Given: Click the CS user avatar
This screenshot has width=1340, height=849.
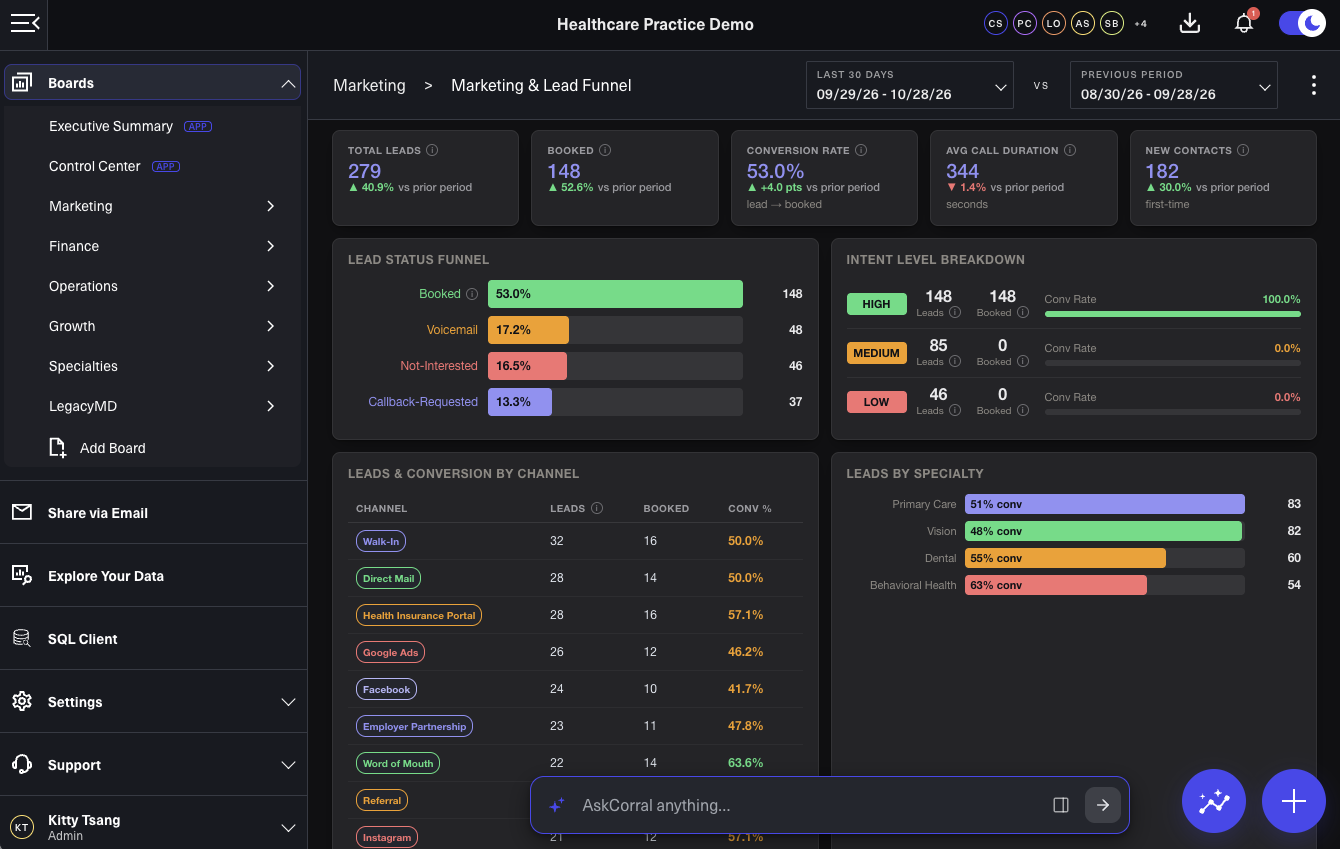Looking at the screenshot, I should (995, 23).
